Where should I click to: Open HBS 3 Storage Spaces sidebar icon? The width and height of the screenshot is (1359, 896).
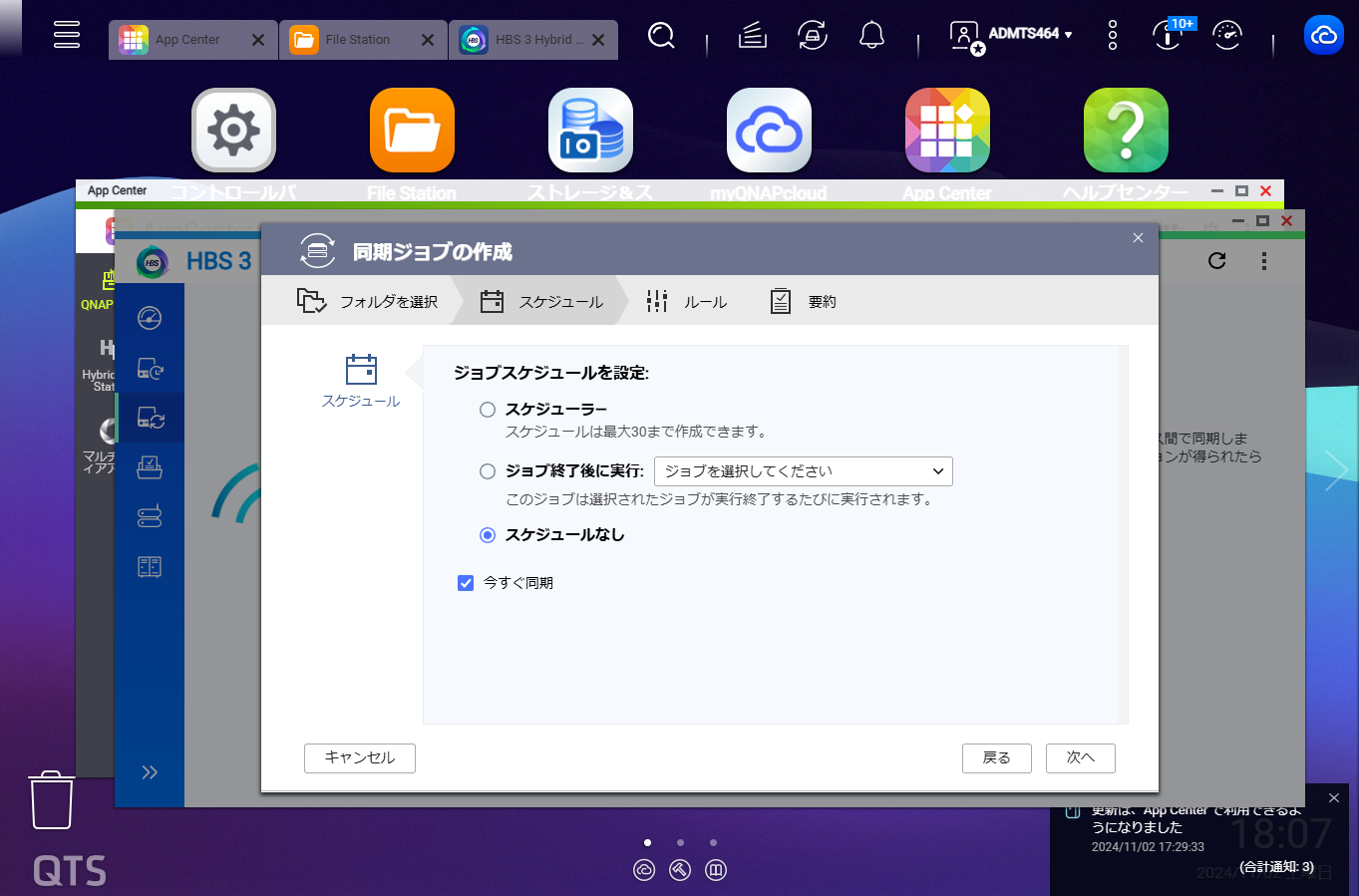150,516
